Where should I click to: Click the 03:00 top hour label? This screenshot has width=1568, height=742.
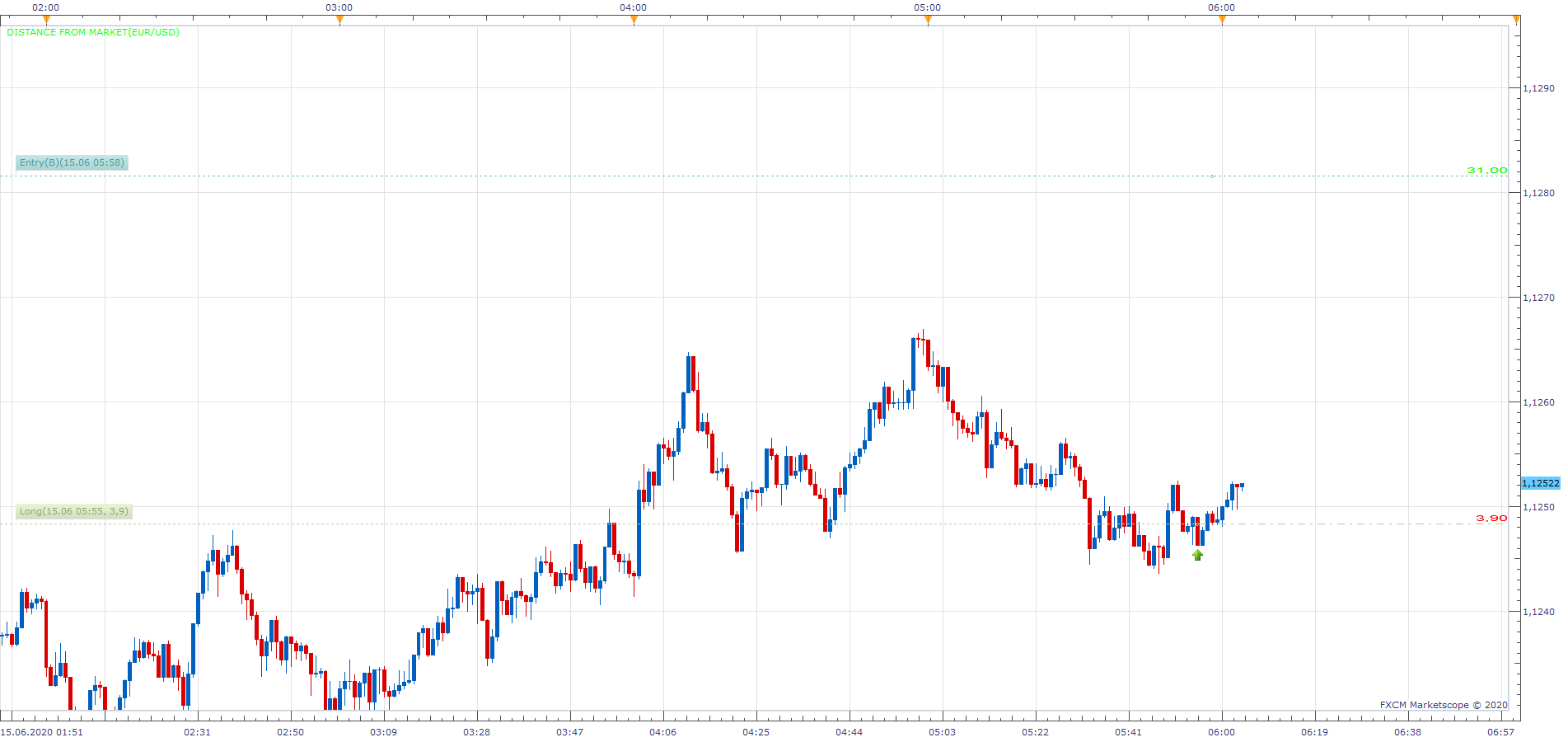[339, 7]
